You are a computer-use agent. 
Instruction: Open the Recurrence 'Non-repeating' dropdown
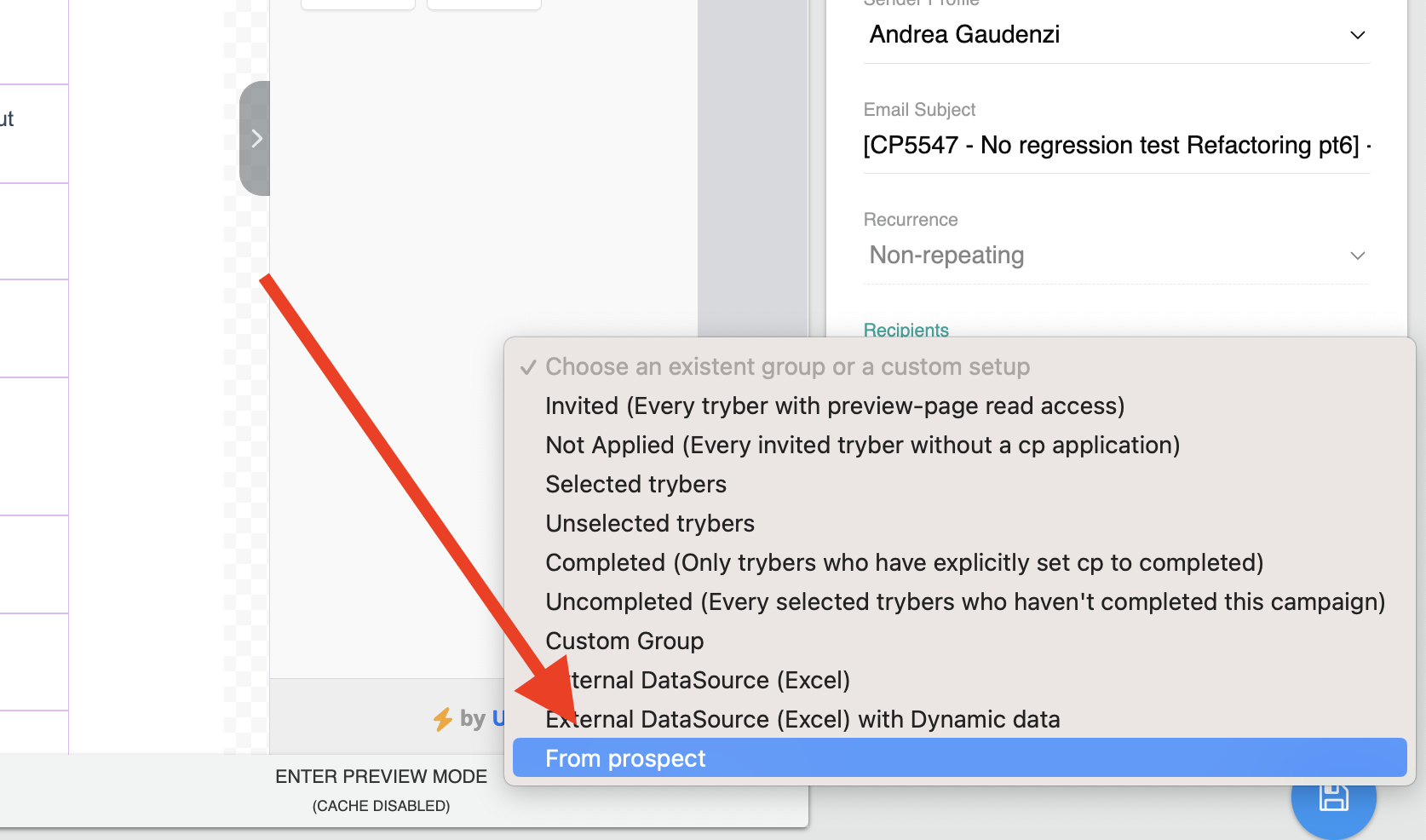tap(1117, 256)
